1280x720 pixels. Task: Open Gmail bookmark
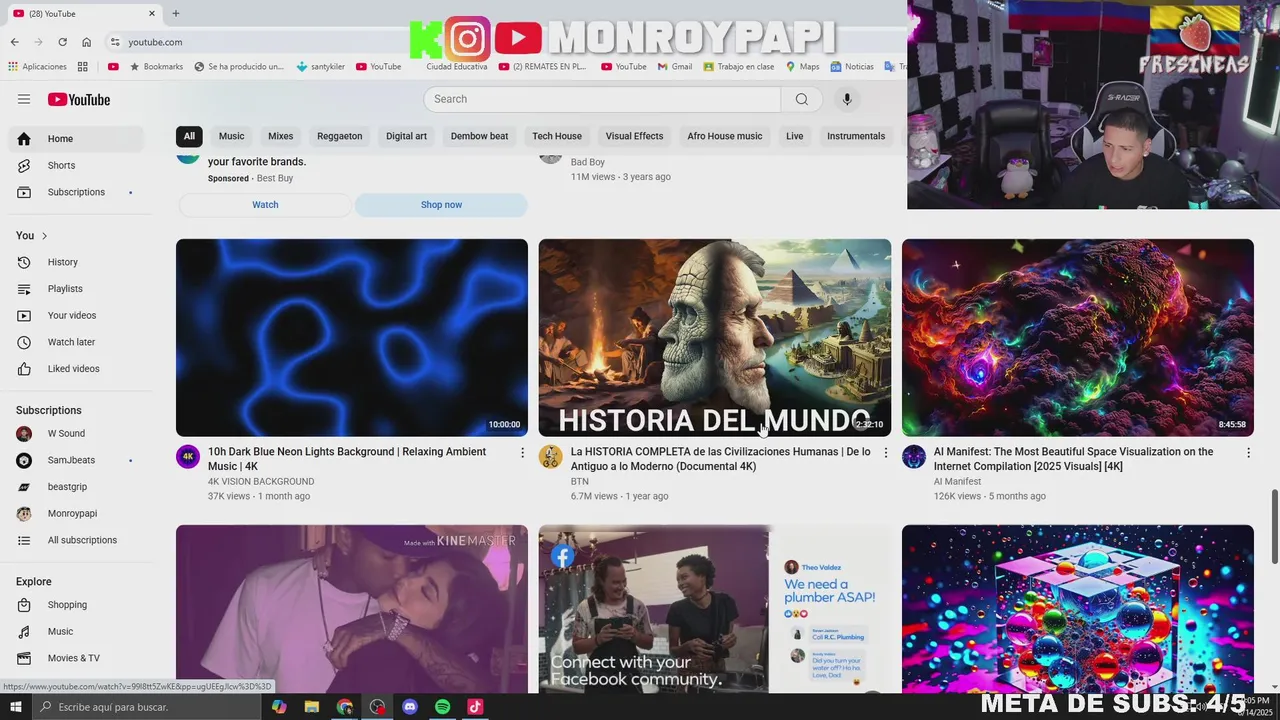(x=675, y=67)
